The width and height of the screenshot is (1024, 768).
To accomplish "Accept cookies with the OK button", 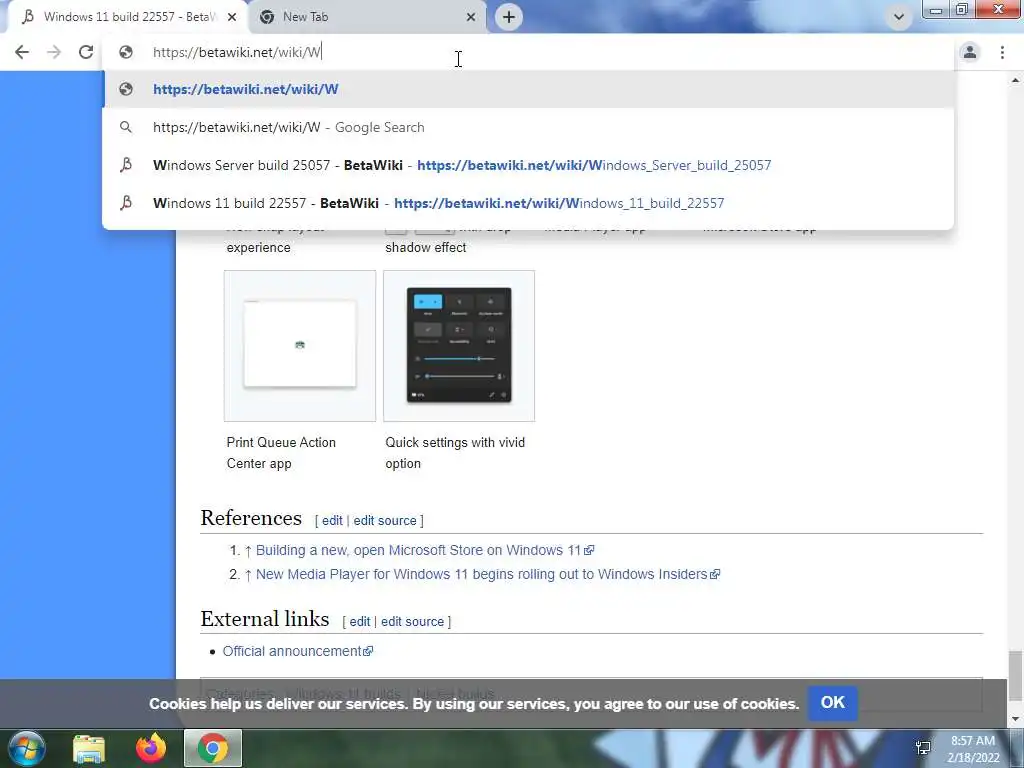I will tap(833, 703).
